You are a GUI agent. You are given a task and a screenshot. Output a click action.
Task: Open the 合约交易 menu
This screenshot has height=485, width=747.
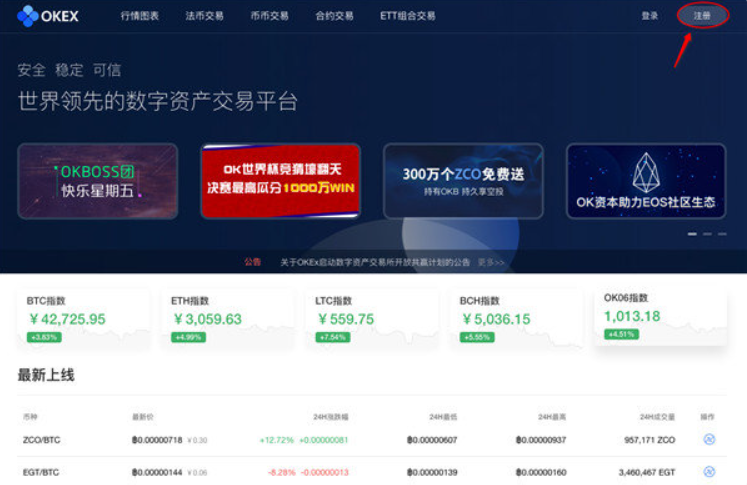334,16
